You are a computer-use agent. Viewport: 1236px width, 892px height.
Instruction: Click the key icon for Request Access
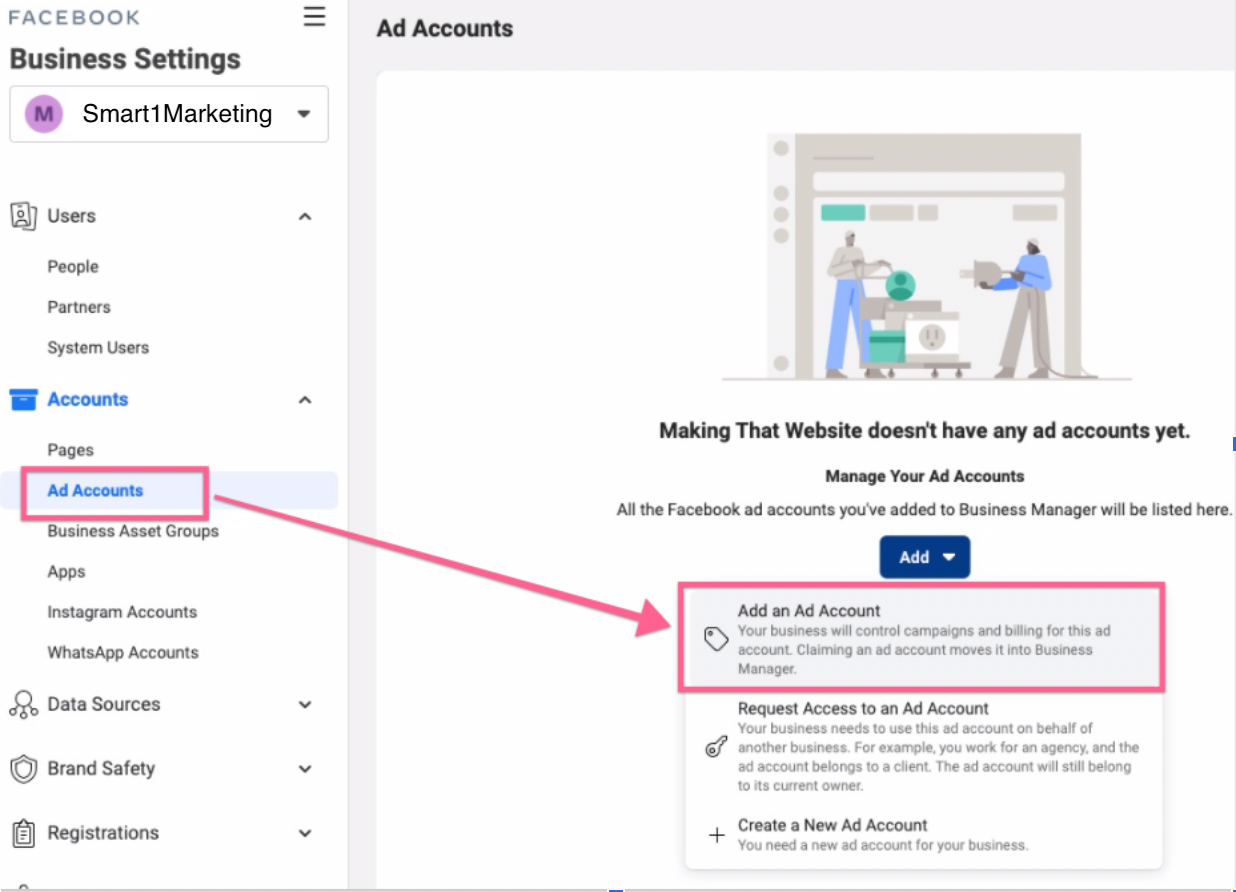[x=716, y=746]
